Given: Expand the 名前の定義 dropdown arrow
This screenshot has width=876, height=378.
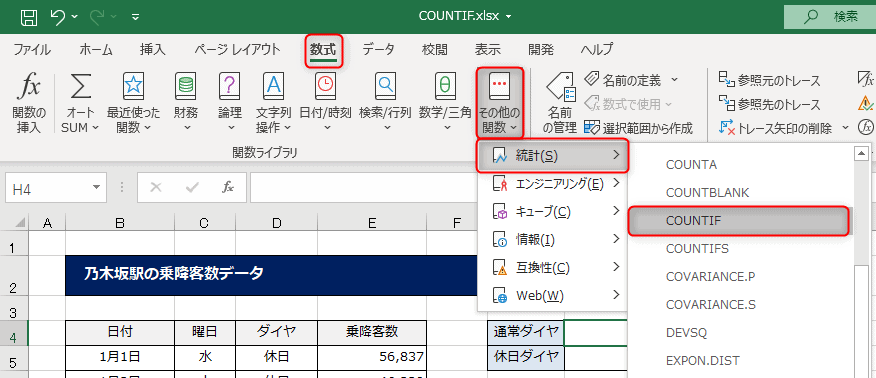Looking at the screenshot, I should (674, 80).
